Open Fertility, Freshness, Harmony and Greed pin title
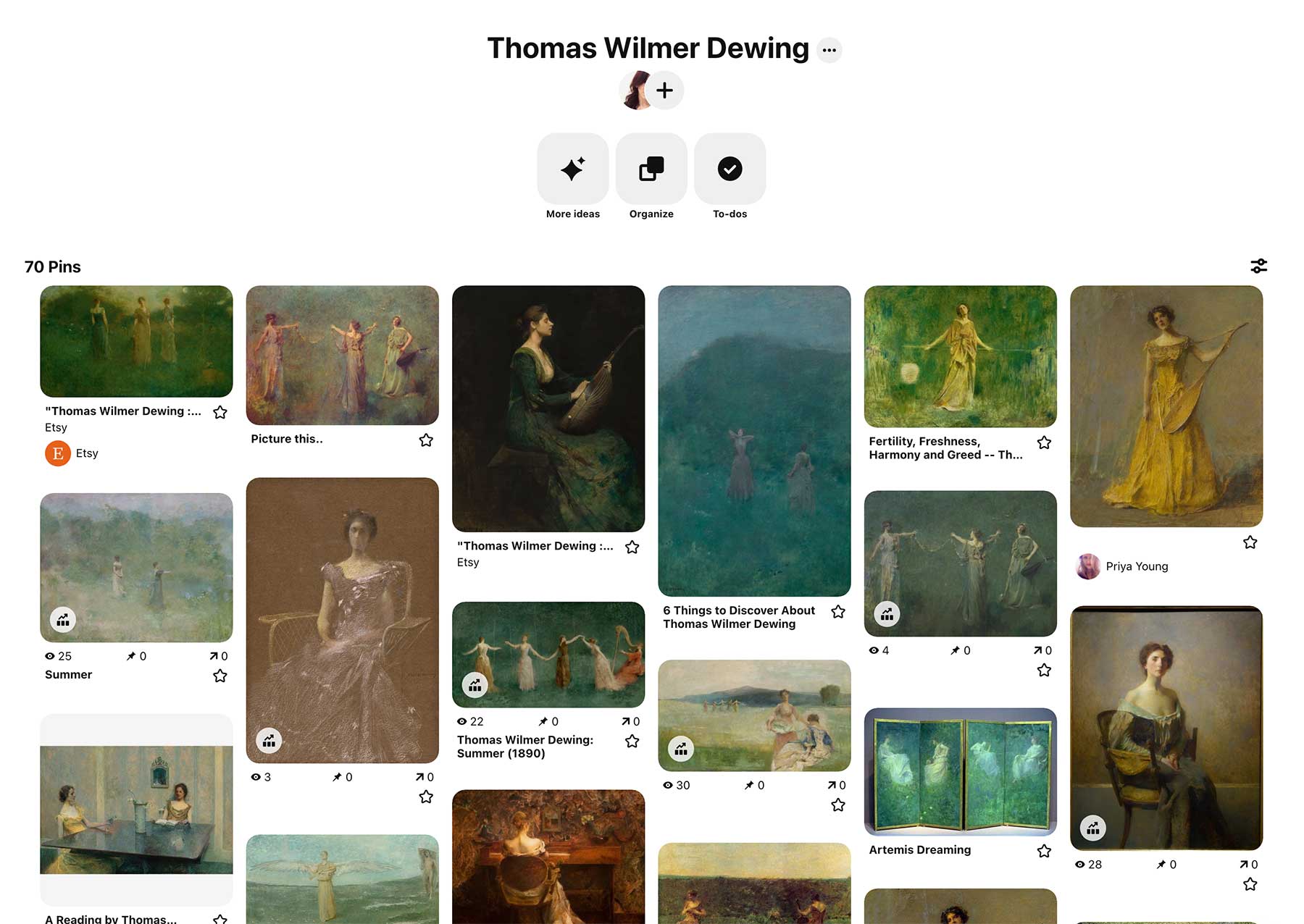This screenshot has height=924, width=1304. pos(946,448)
